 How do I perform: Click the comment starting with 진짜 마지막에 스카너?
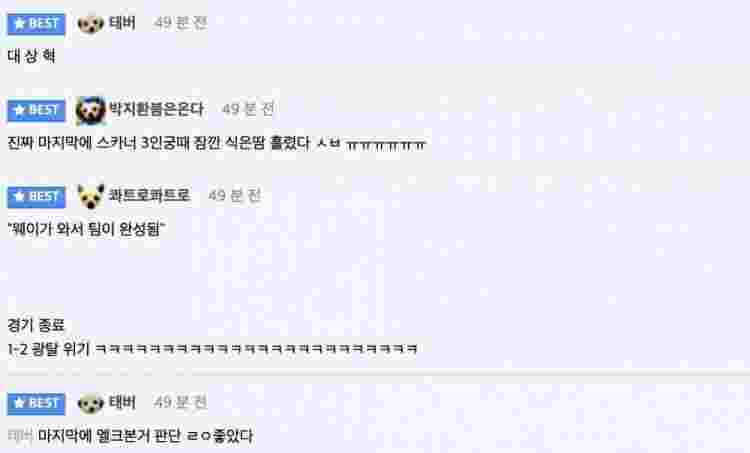tap(217, 143)
